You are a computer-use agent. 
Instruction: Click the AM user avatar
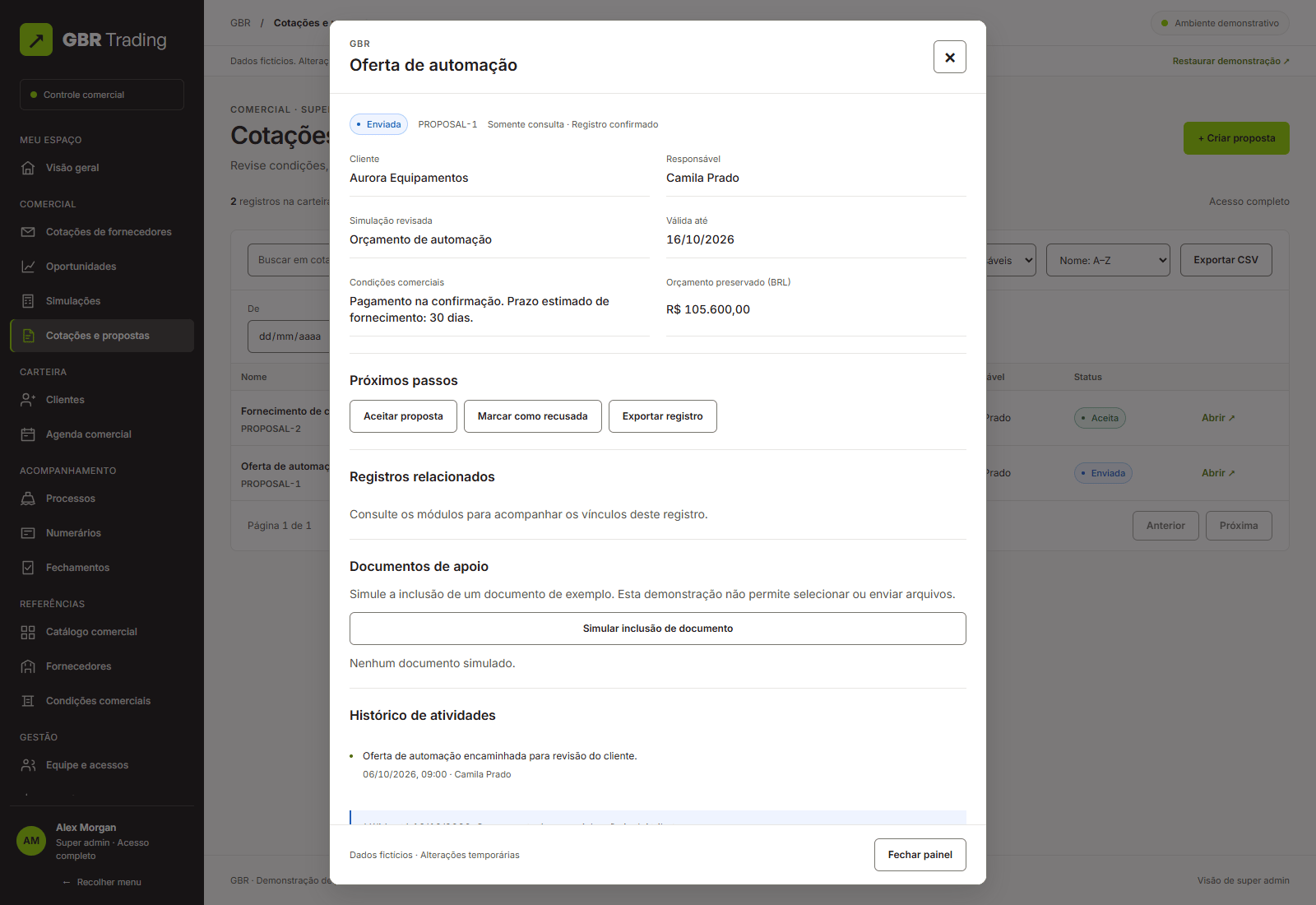(x=31, y=841)
